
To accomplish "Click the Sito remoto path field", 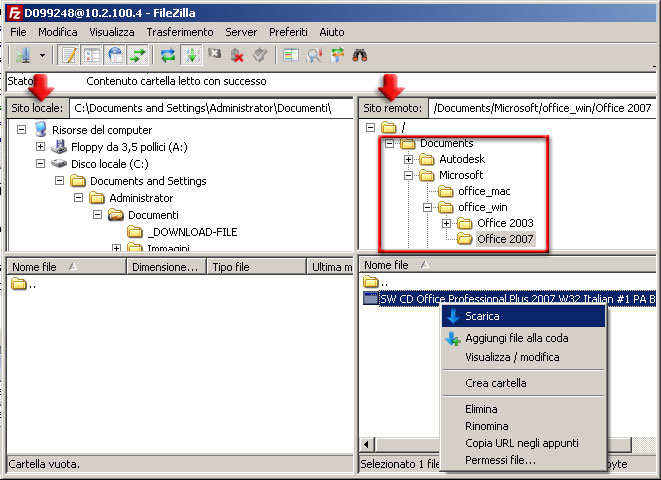I will 542,108.
